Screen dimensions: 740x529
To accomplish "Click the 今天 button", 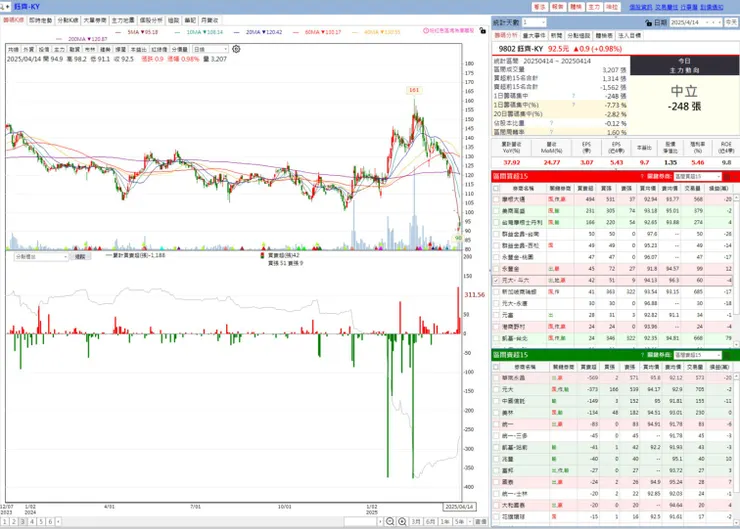I will pyautogui.click(x=731, y=22).
